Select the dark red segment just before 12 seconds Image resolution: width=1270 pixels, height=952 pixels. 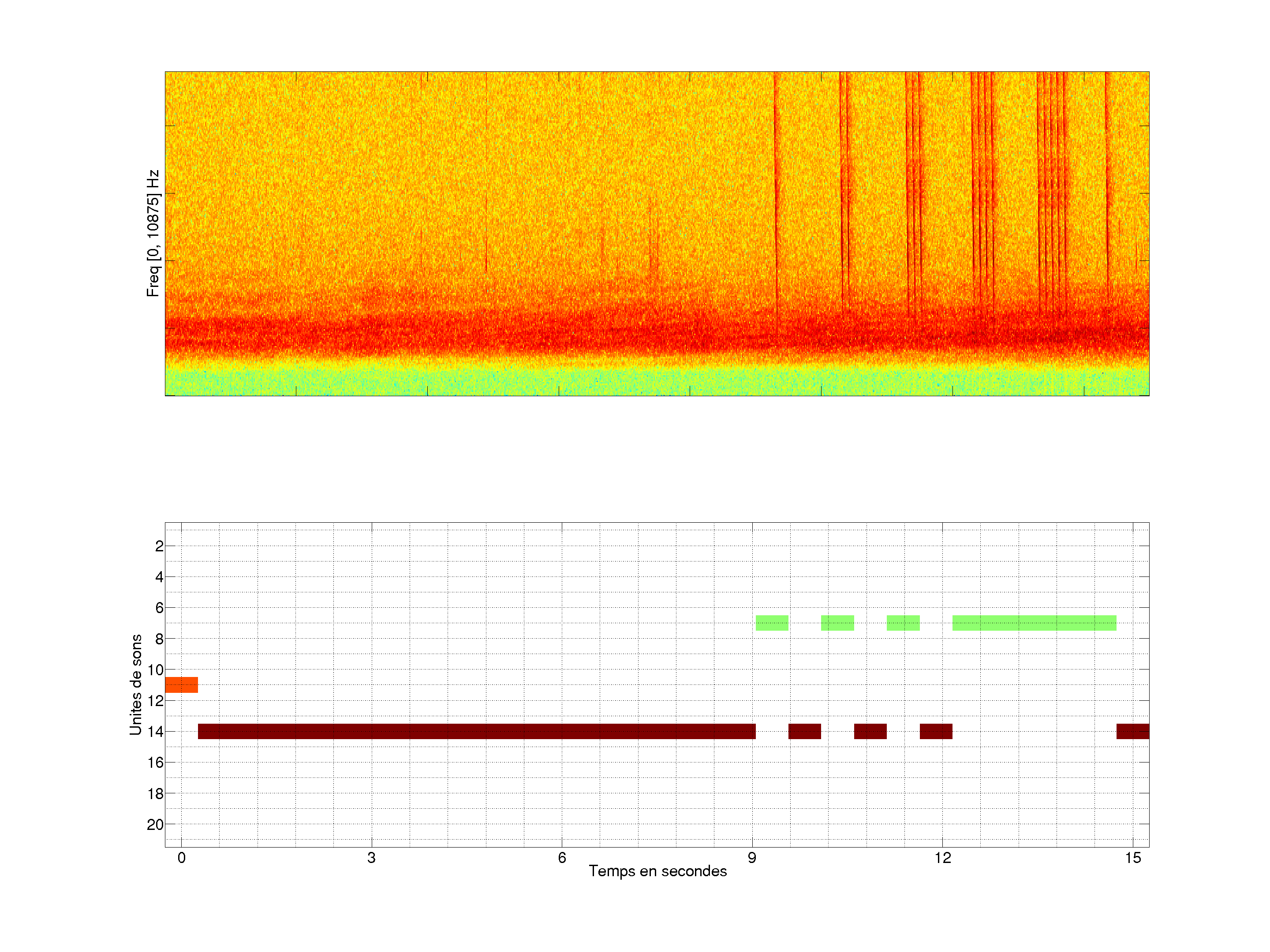tap(936, 731)
